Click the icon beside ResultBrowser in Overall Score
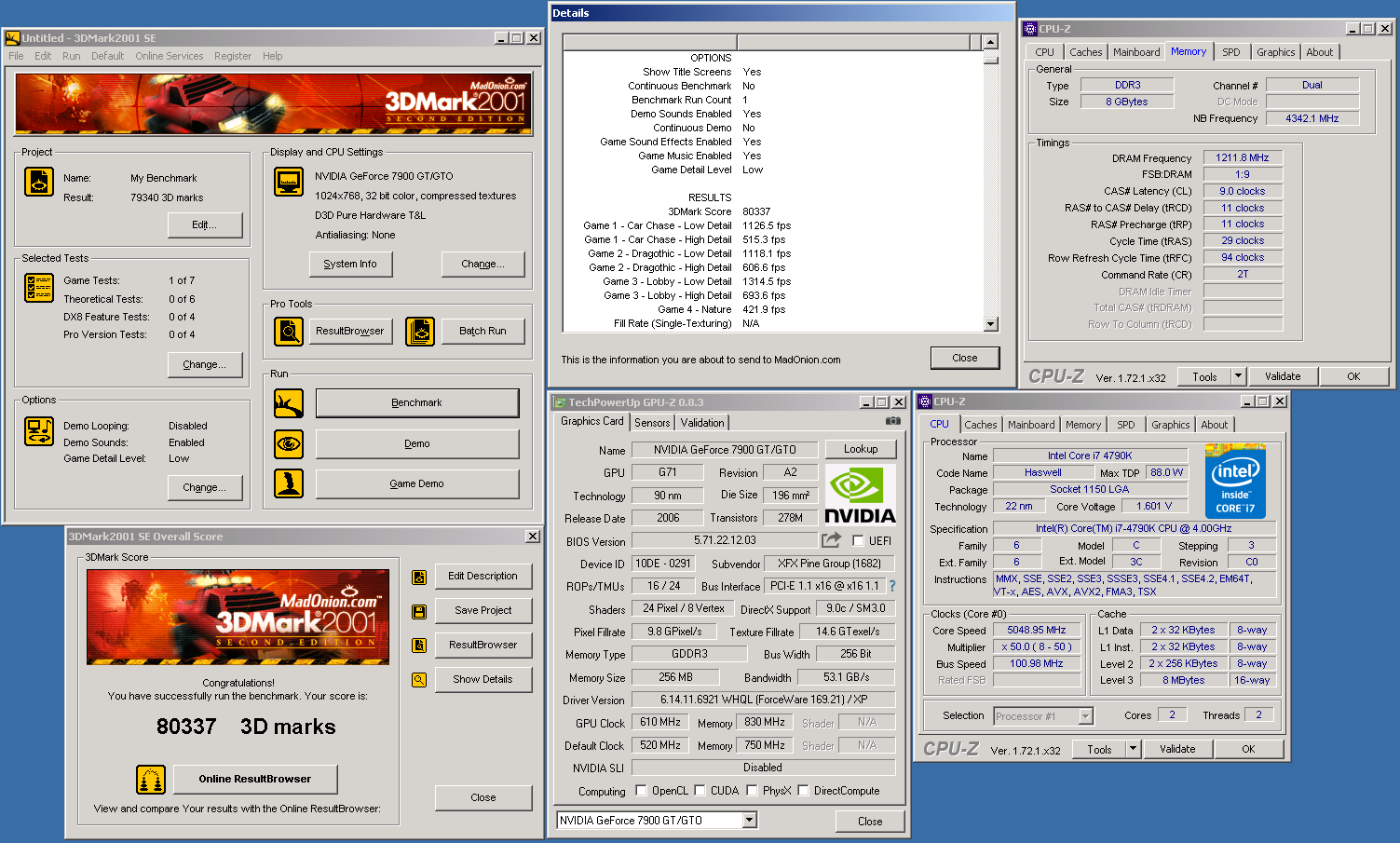The width and height of the screenshot is (1400, 843). pos(419,646)
